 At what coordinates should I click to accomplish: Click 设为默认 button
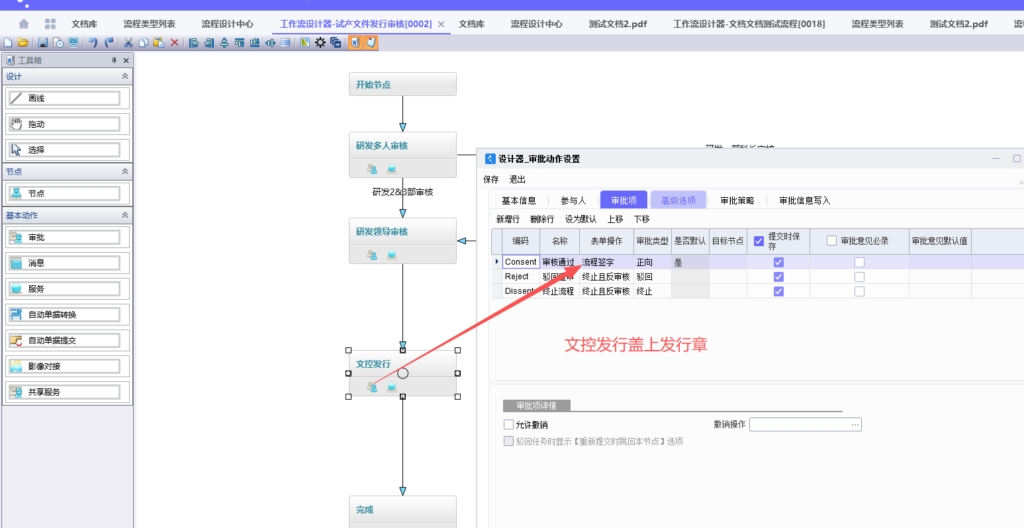point(581,220)
